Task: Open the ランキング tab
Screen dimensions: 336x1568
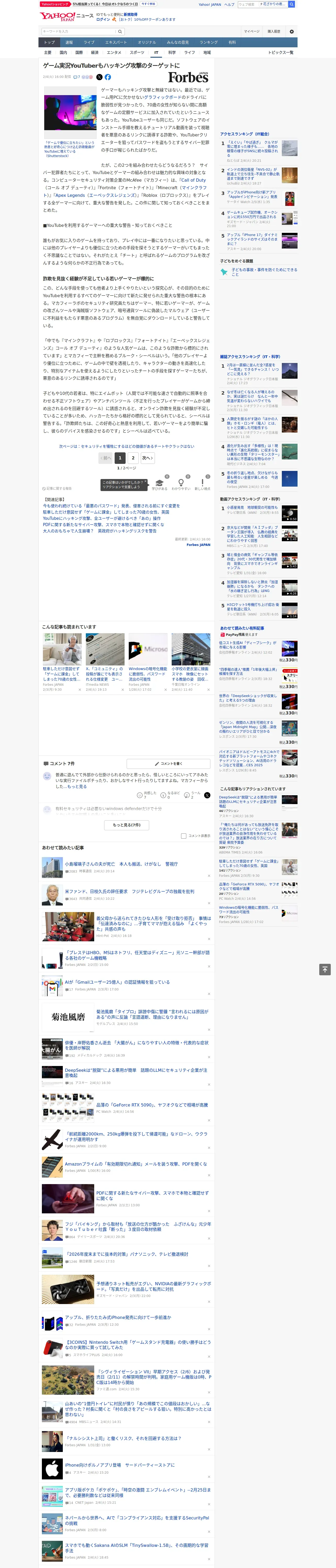Action: (x=209, y=42)
